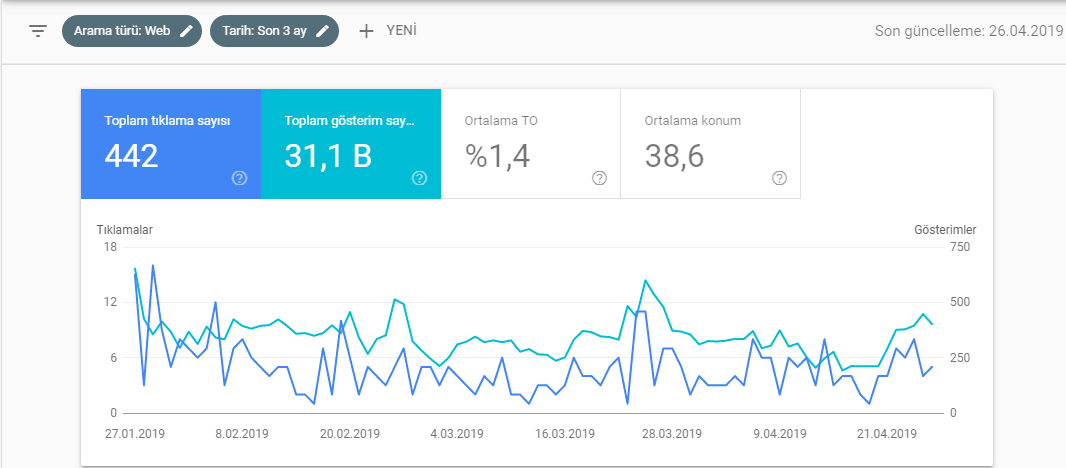
Task: Open the Tarih: Son 3 ay filter chip
Action: click(x=274, y=31)
